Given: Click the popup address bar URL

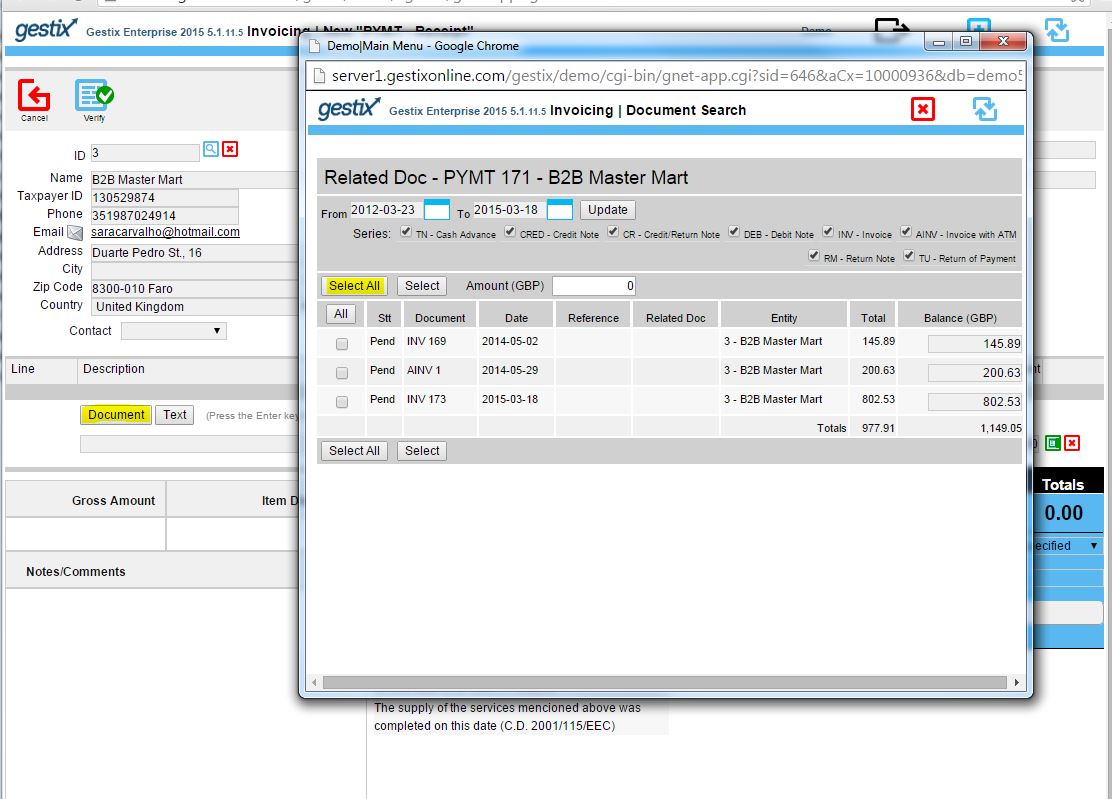Looking at the screenshot, I should tap(677, 76).
